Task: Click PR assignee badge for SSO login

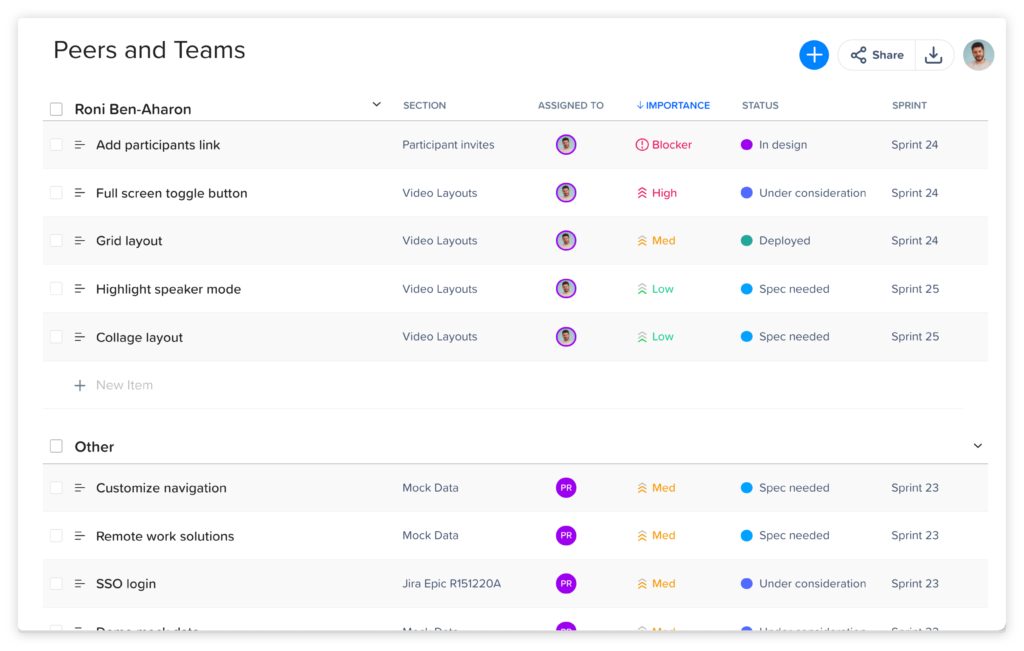Action: (x=566, y=584)
